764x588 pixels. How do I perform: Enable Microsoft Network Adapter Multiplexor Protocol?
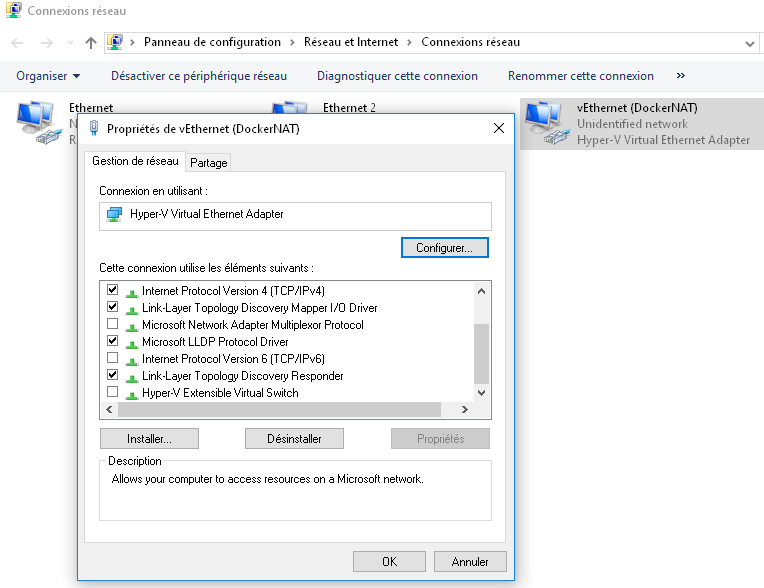pos(113,323)
